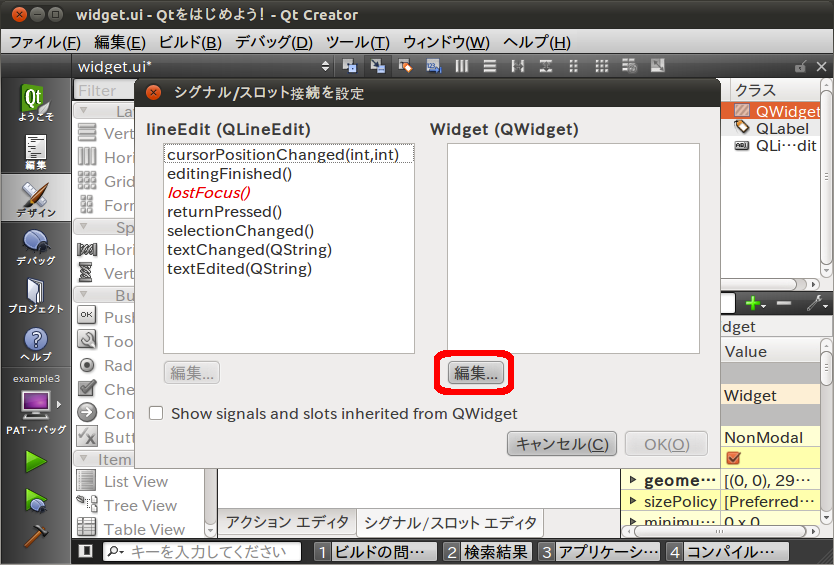Image resolution: width=834 pixels, height=565 pixels.
Task: Open the Welcome (ようこそ) mode
Action: (x=35, y=103)
